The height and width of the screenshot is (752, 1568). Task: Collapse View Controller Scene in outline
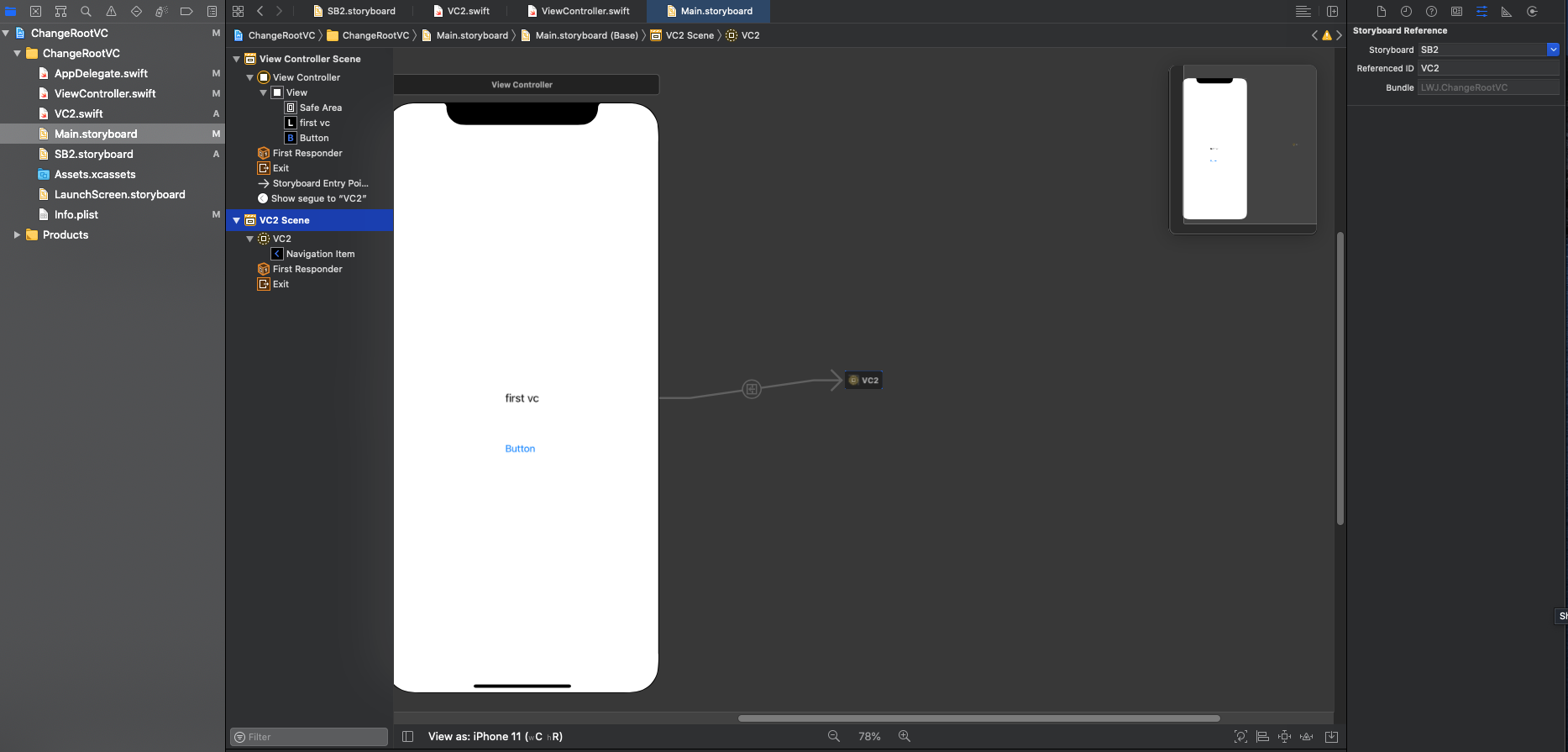(237, 59)
